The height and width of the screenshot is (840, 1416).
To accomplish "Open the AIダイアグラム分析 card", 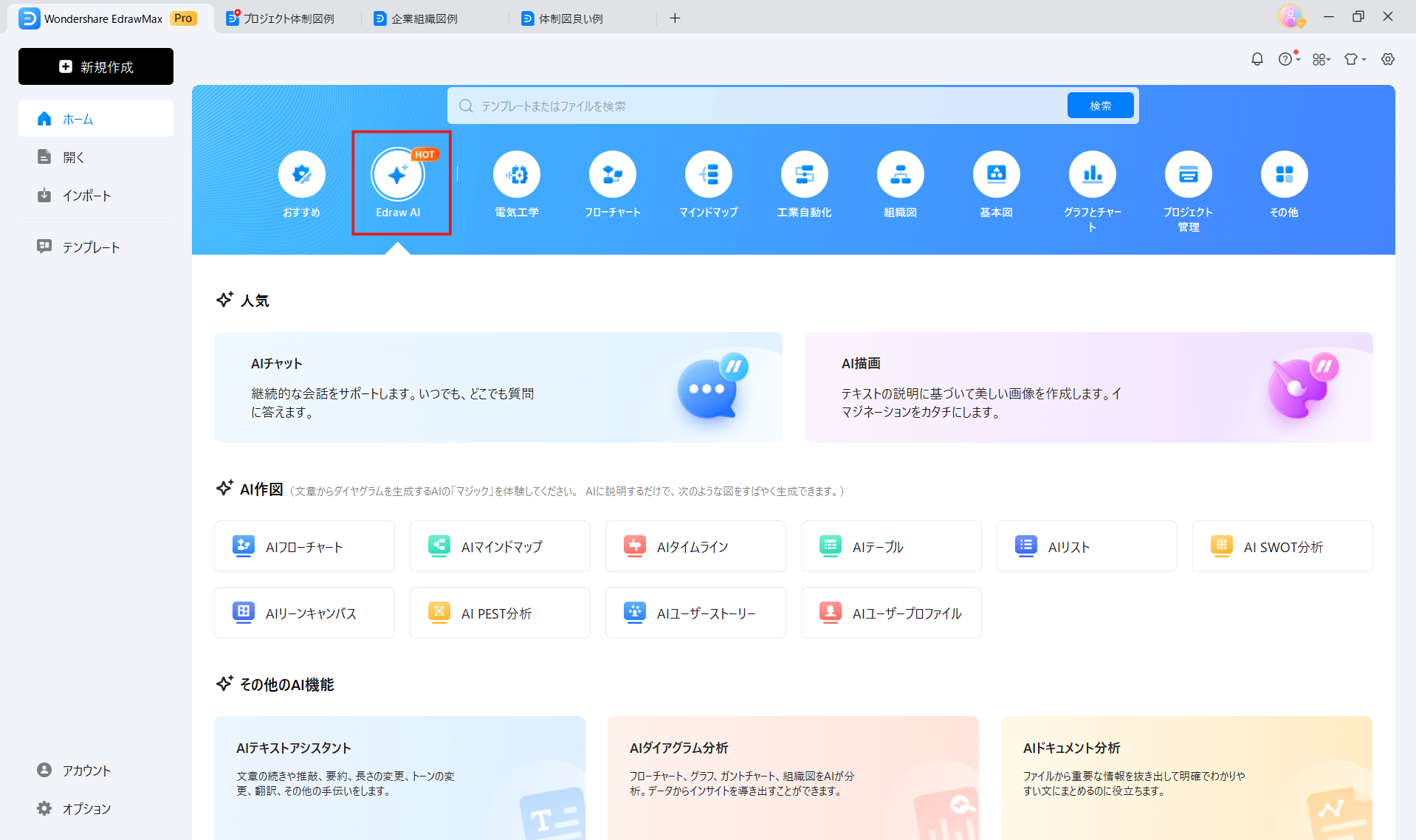I will point(793,778).
